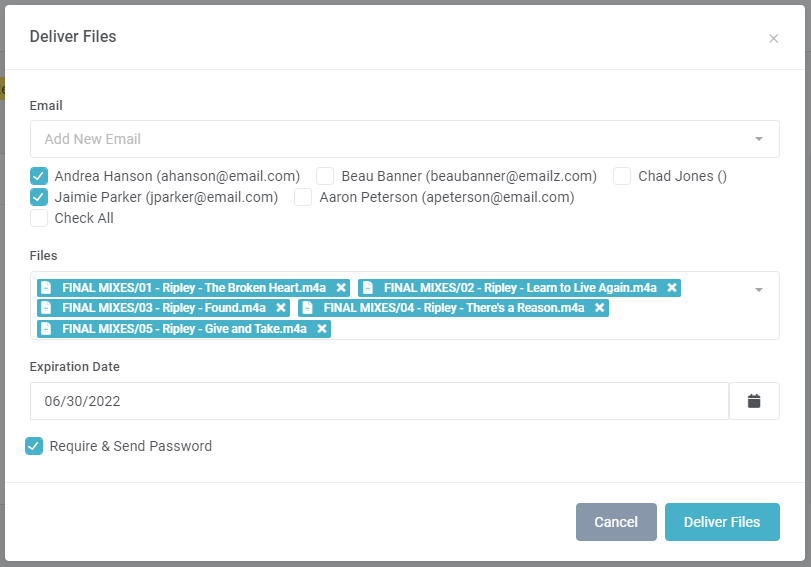This screenshot has width=811, height=567.
Task: Uncheck Jaimie Parker recipient
Action: point(39,197)
